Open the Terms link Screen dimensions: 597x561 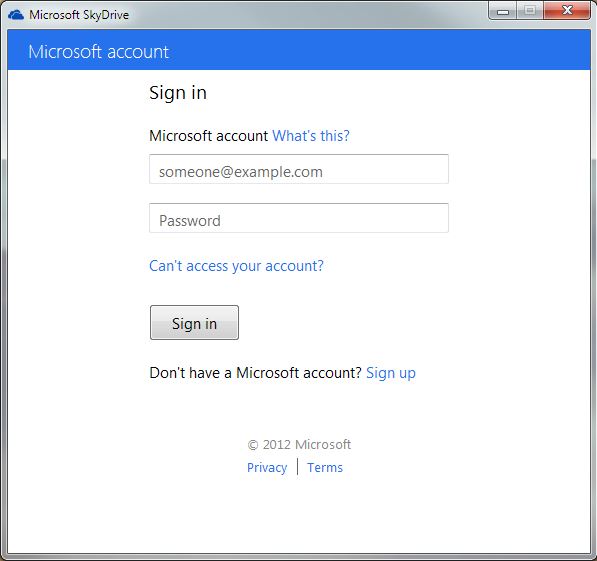325,467
